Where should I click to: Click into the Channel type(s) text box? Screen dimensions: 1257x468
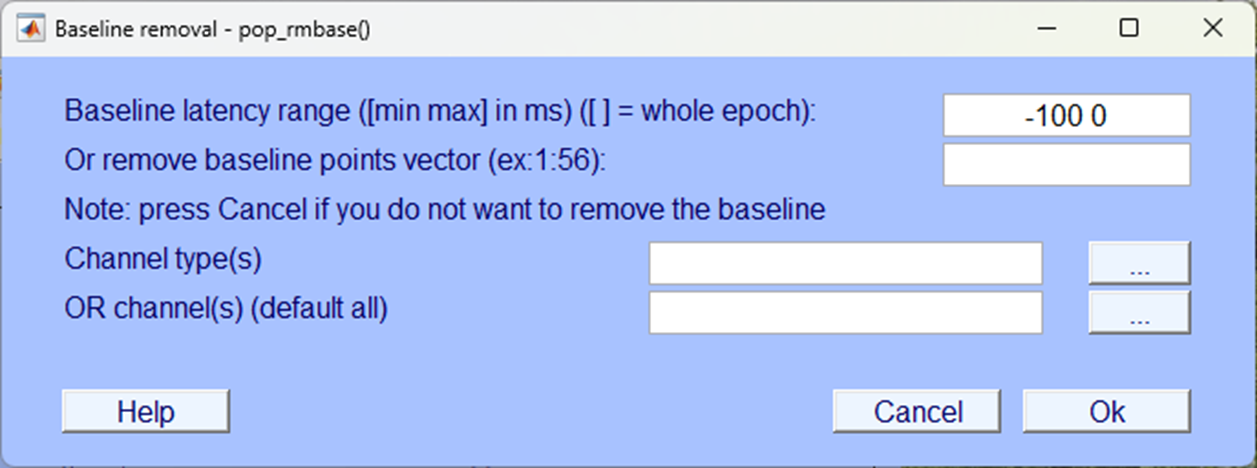pos(845,263)
